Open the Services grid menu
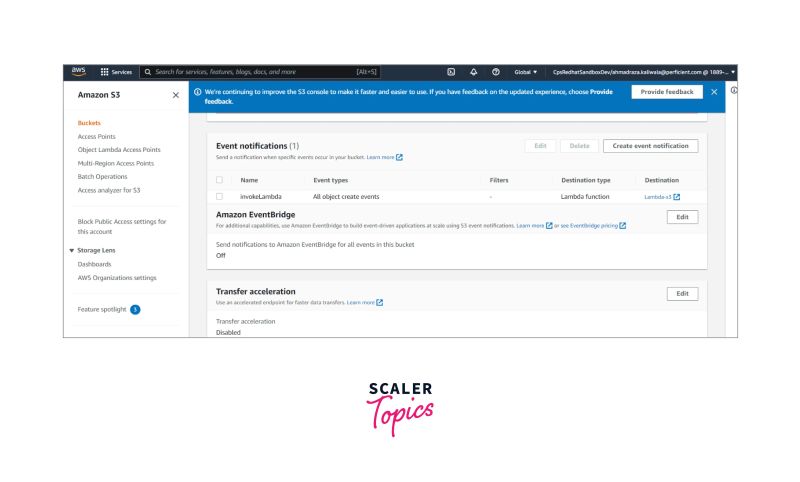 click(x=116, y=72)
